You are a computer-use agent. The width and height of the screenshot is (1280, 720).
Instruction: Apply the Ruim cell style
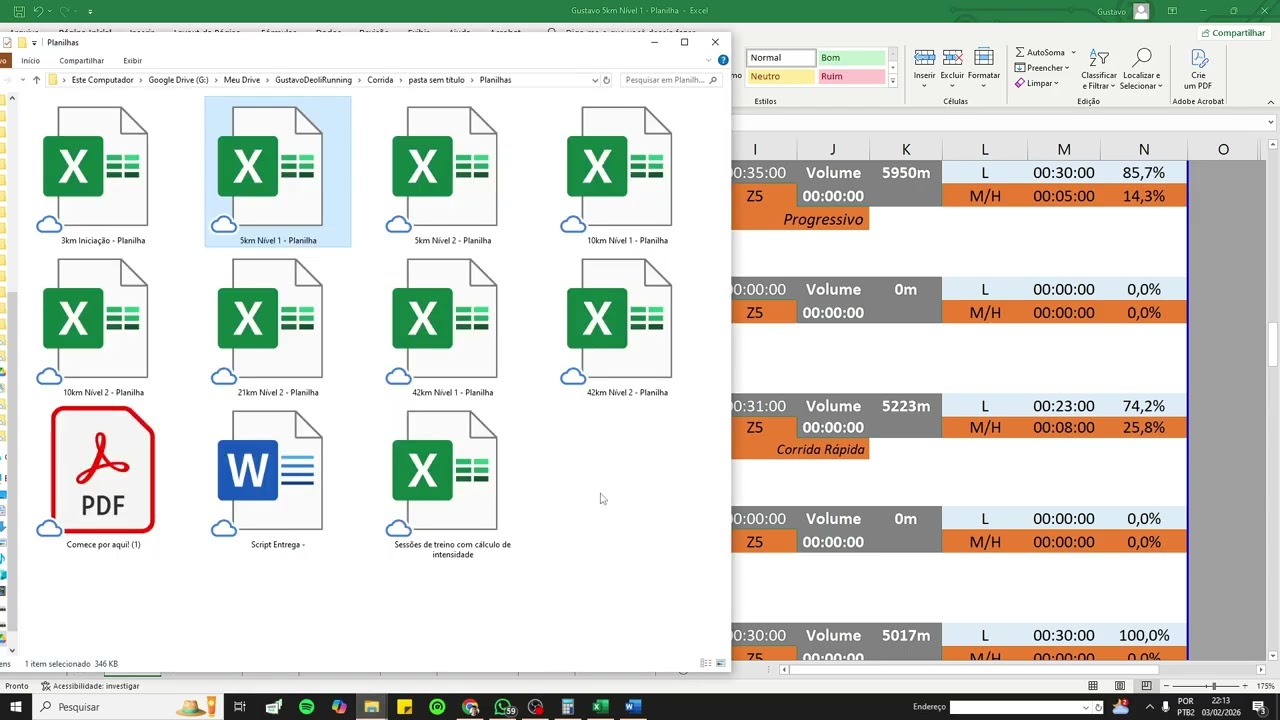tap(852, 76)
